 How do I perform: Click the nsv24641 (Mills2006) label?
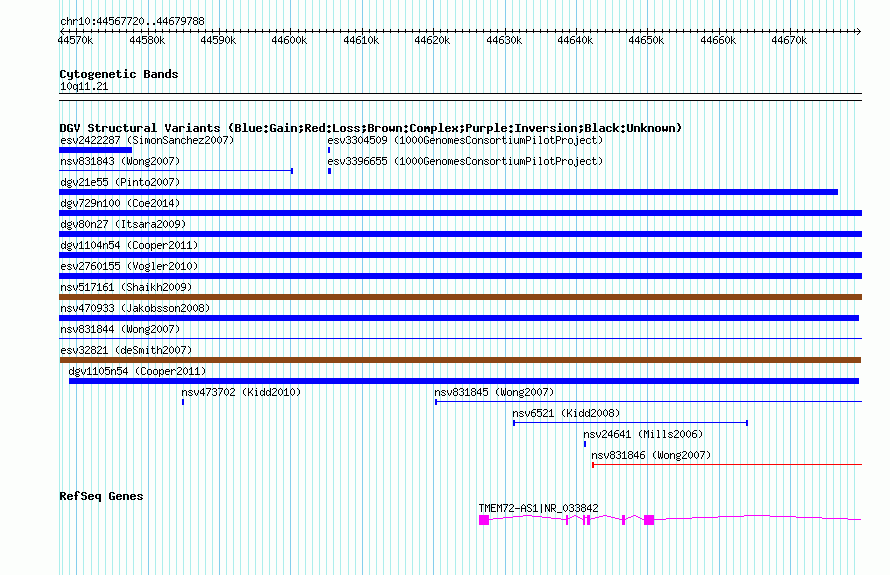click(x=643, y=434)
